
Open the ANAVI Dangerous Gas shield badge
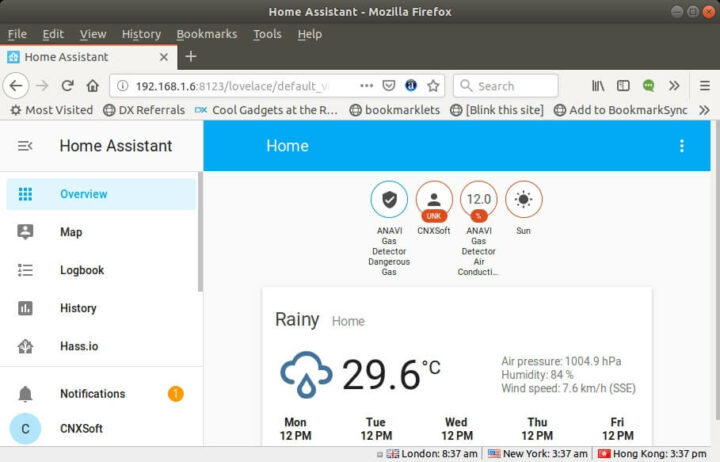(x=389, y=199)
